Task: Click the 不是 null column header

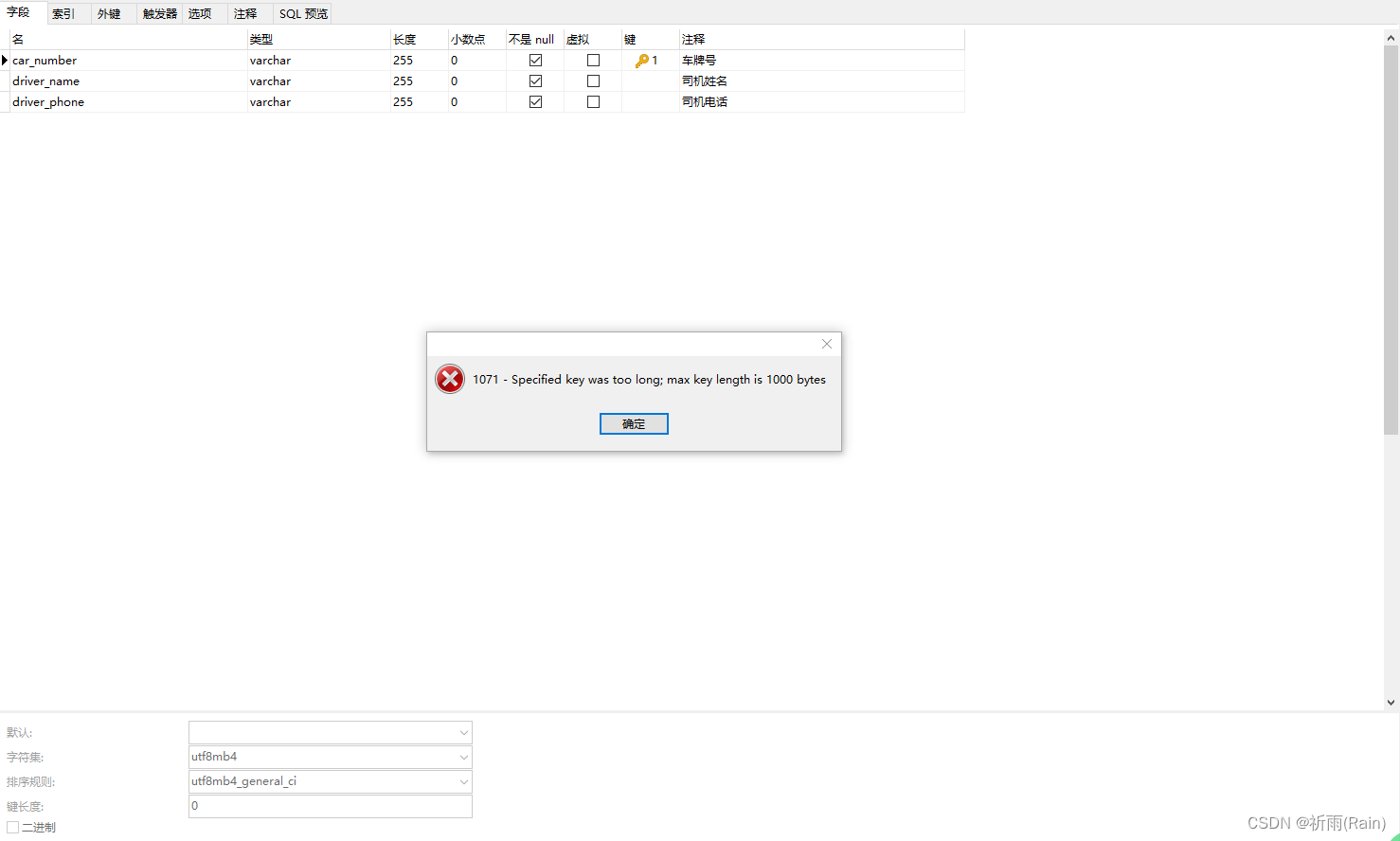Action: [x=534, y=40]
